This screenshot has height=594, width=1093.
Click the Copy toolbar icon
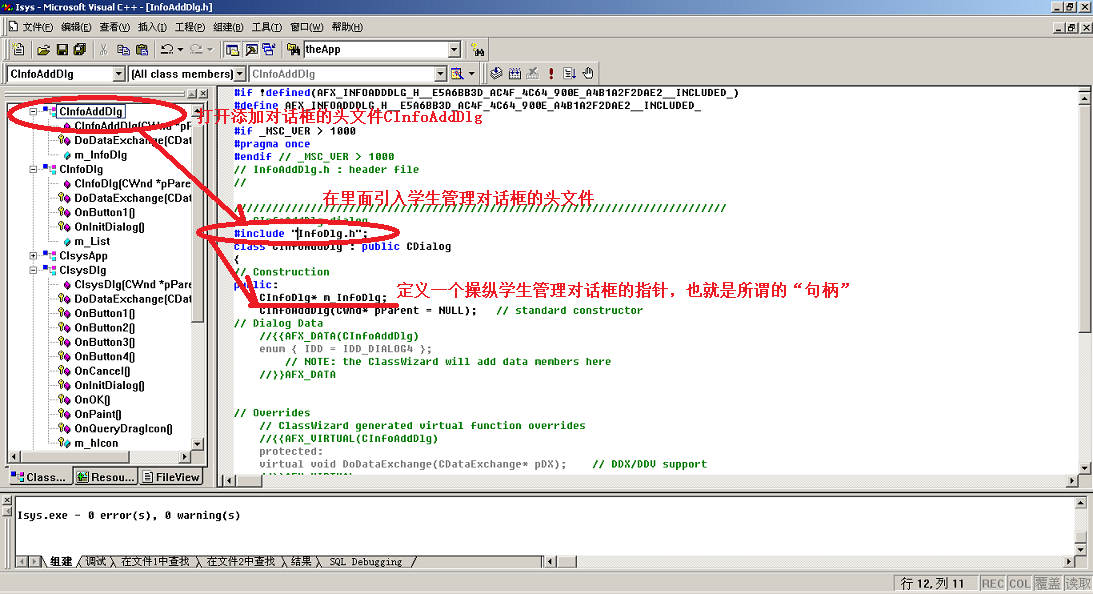click(x=123, y=50)
